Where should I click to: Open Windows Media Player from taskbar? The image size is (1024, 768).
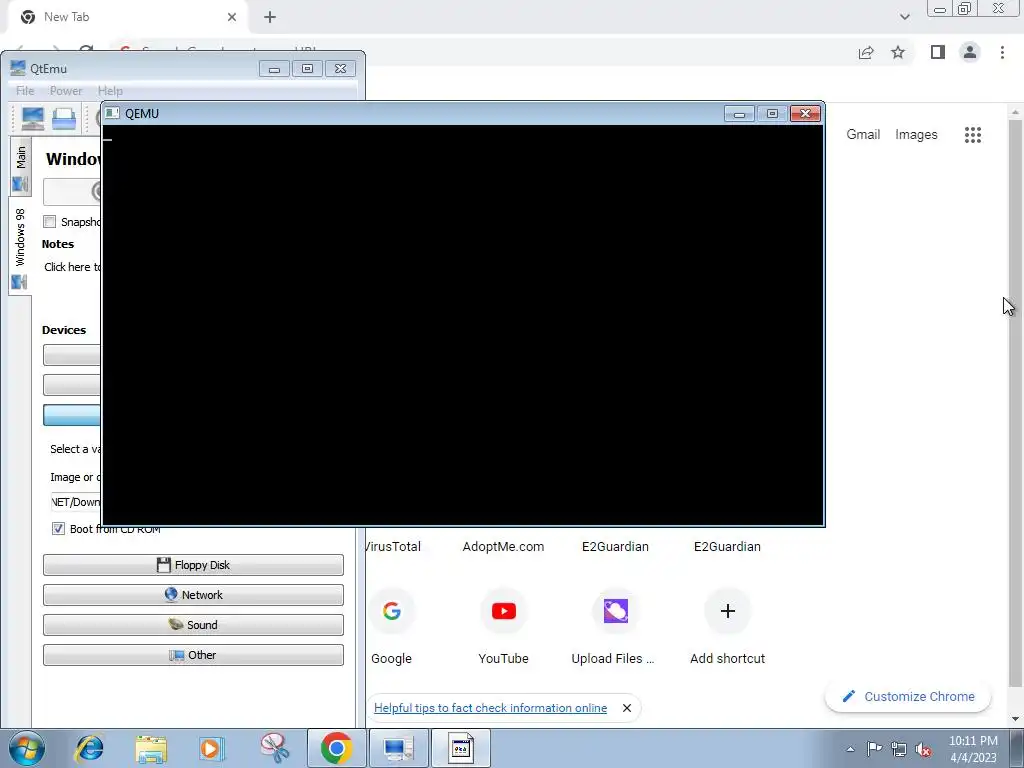[212, 748]
